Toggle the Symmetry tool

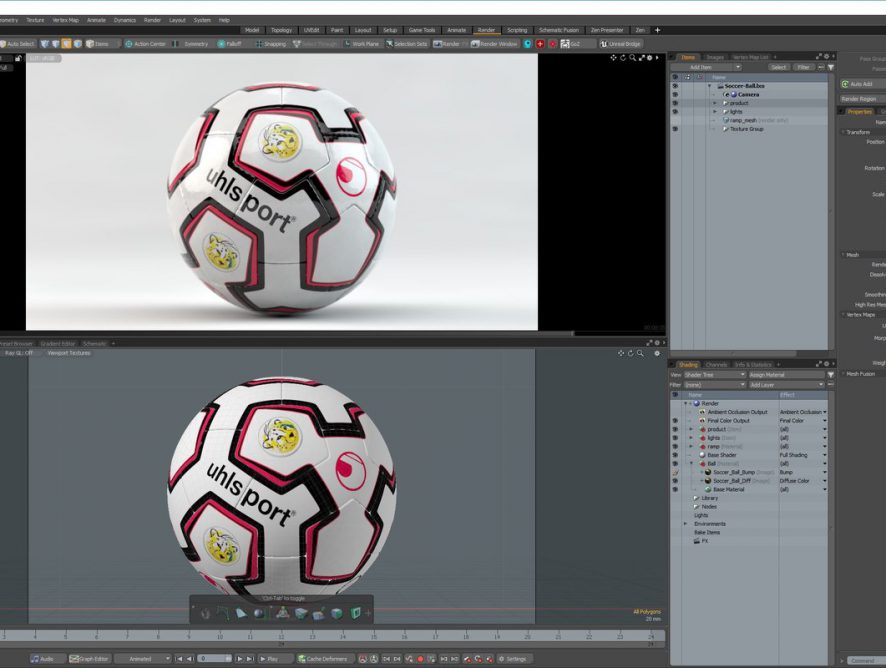(x=193, y=44)
